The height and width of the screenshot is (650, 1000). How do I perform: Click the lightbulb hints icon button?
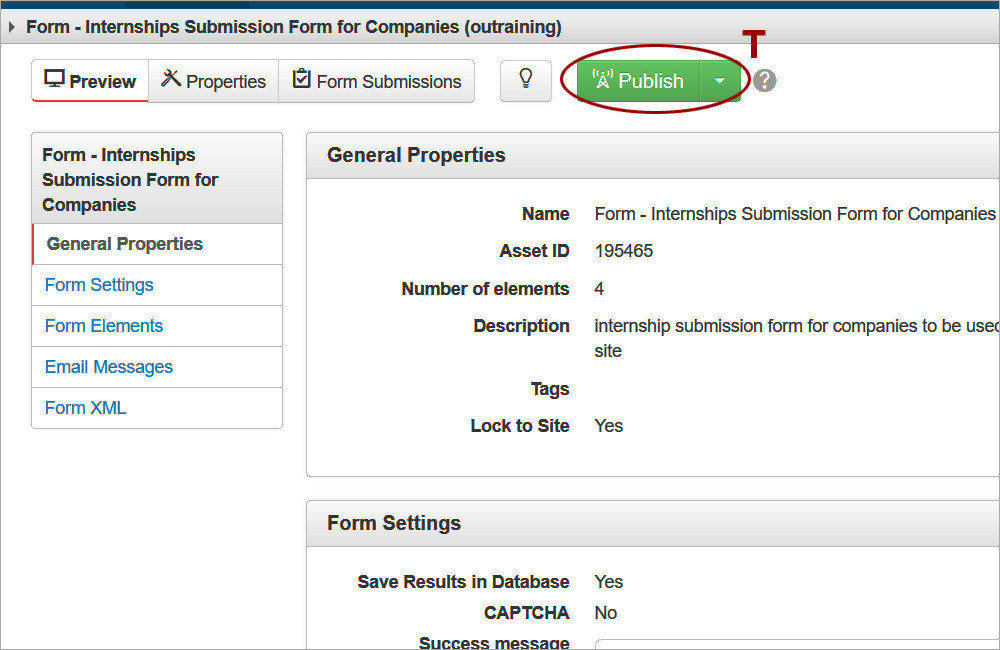[526, 80]
